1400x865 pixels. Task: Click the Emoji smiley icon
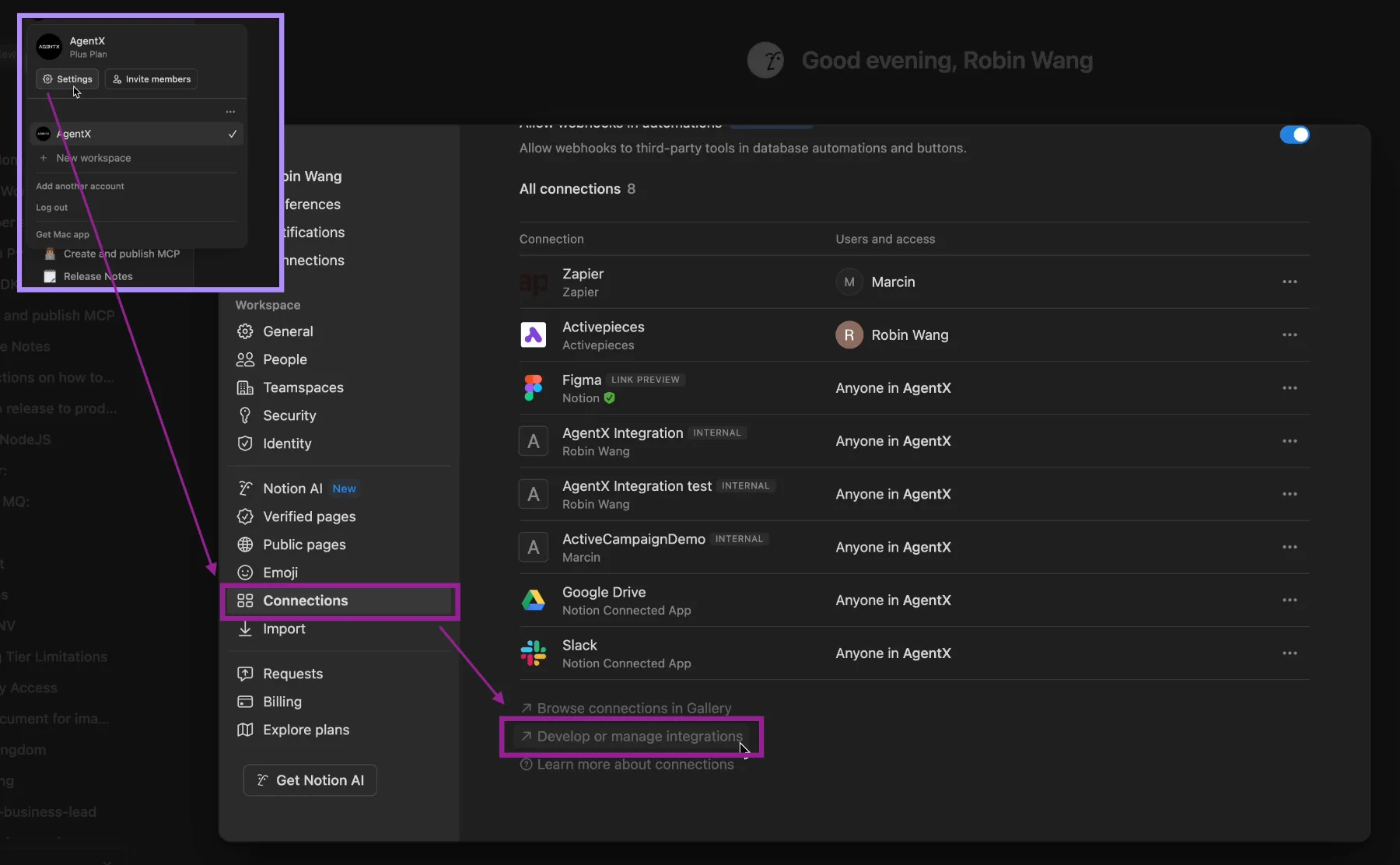tap(245, 573)
